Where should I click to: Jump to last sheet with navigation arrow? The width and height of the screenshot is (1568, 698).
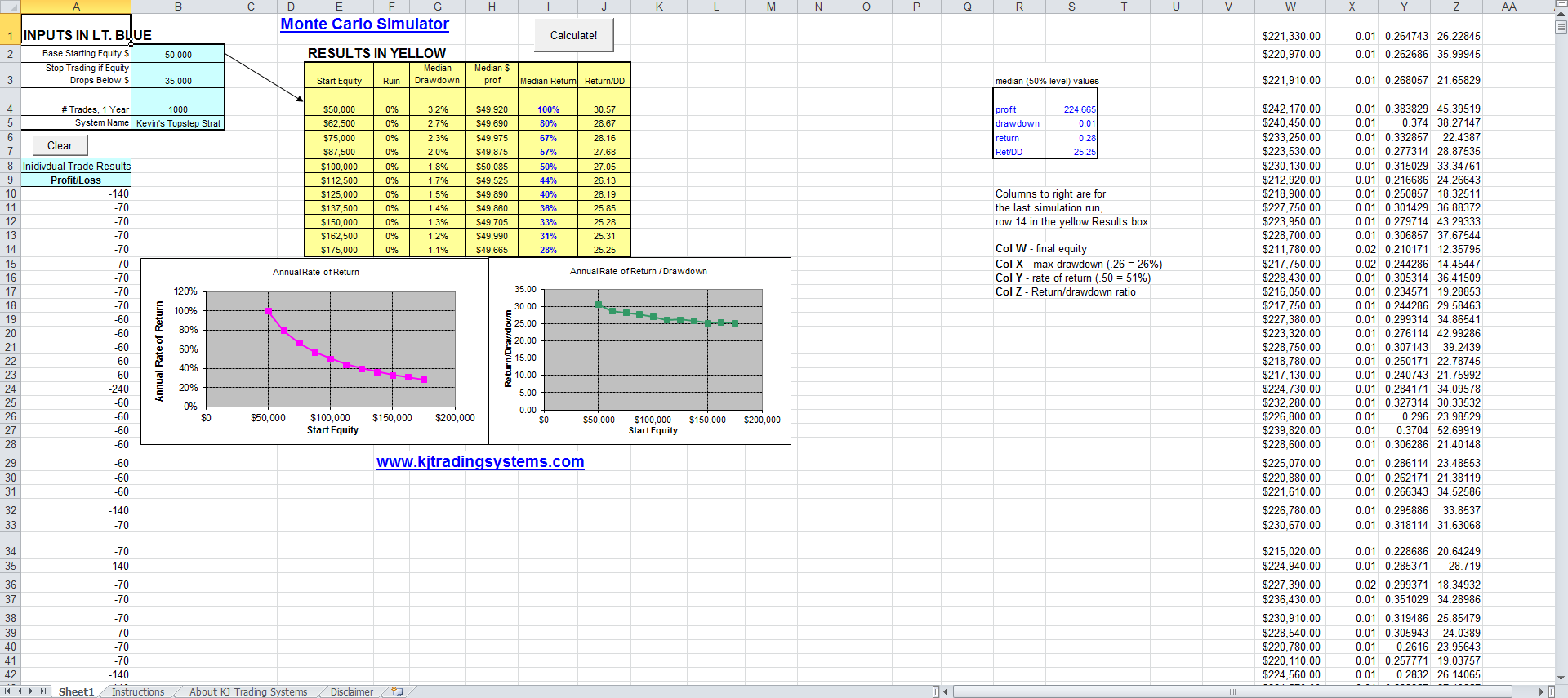tap(42, 691)
